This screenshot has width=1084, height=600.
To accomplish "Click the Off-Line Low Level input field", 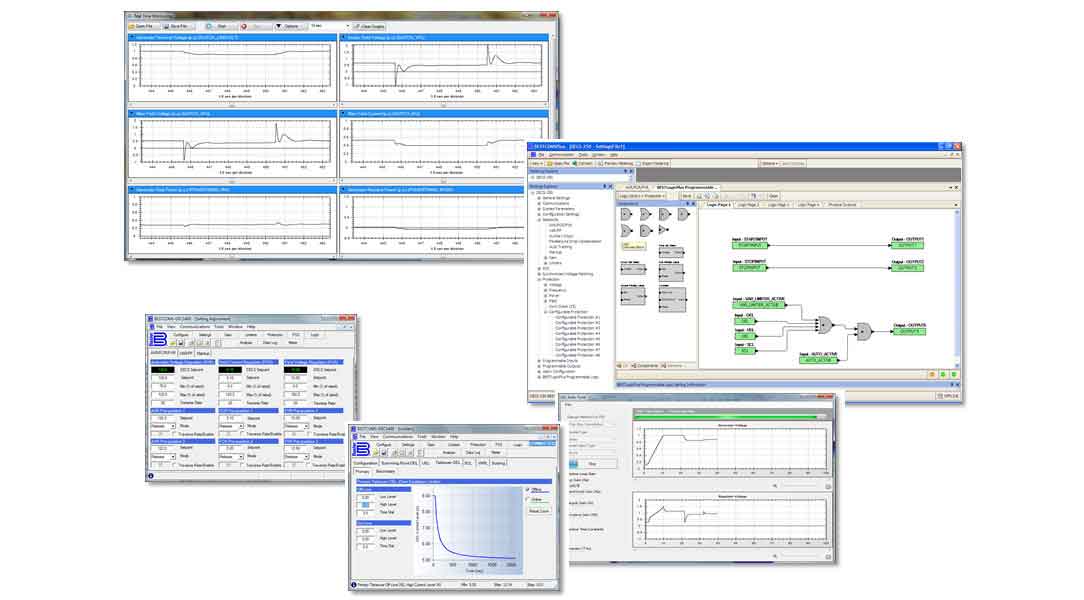I will (x=366, y=497).
